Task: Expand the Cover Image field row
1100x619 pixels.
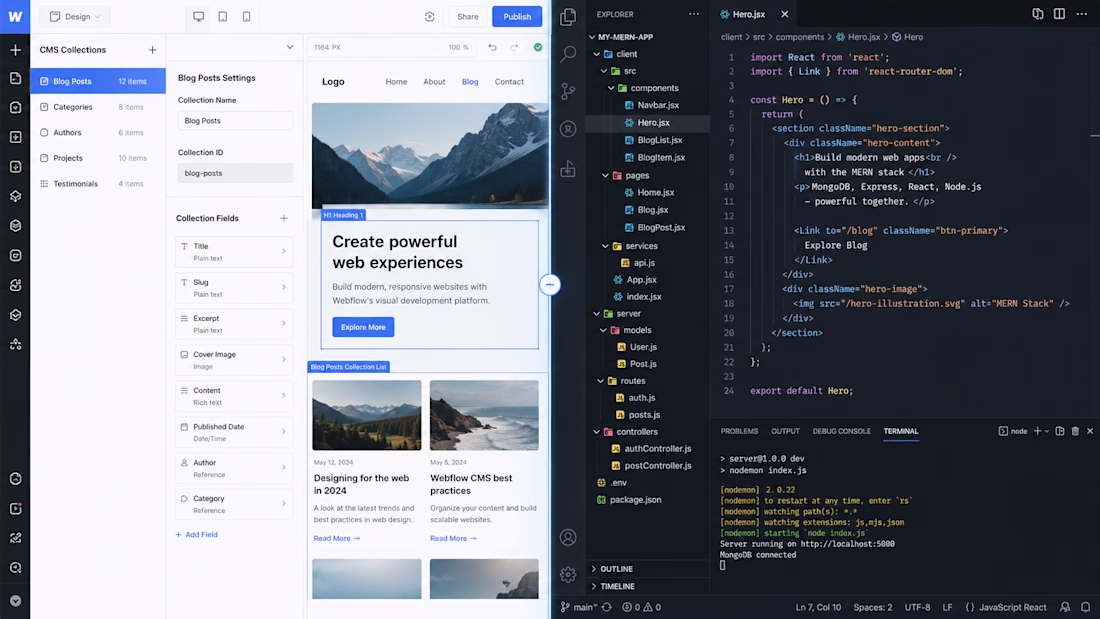Action: click(x=234, y=360)
